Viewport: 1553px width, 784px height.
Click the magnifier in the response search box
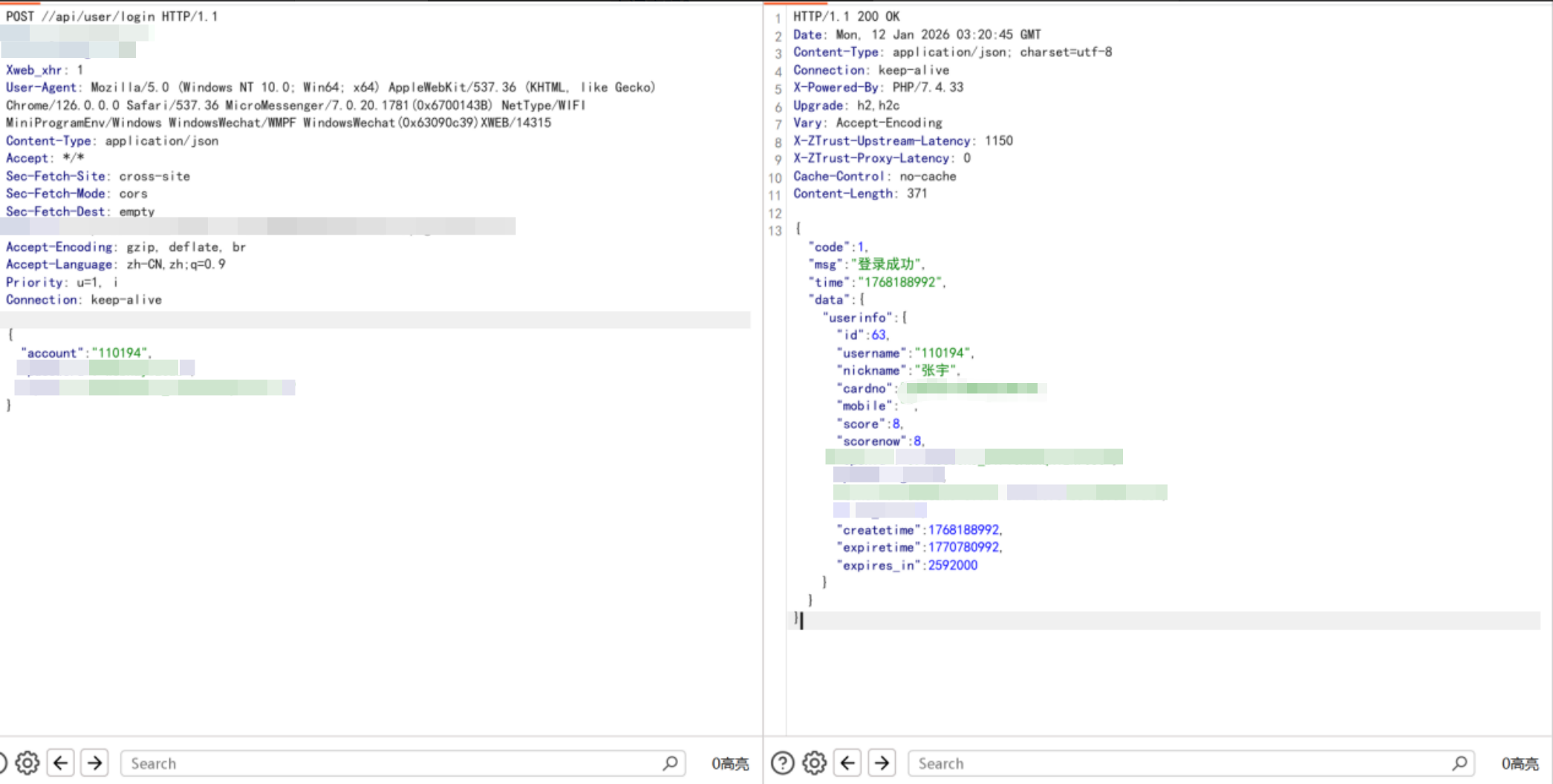(1459, 763)
